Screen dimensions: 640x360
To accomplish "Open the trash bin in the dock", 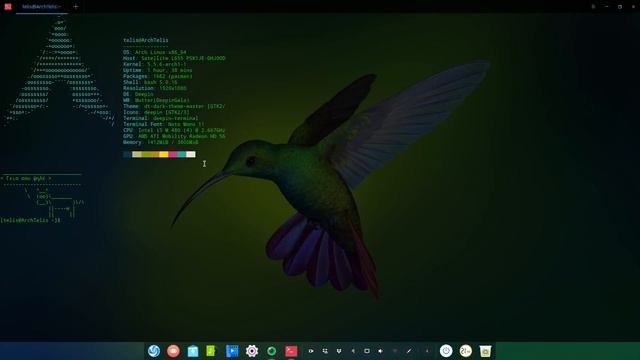I will [485, 351].
